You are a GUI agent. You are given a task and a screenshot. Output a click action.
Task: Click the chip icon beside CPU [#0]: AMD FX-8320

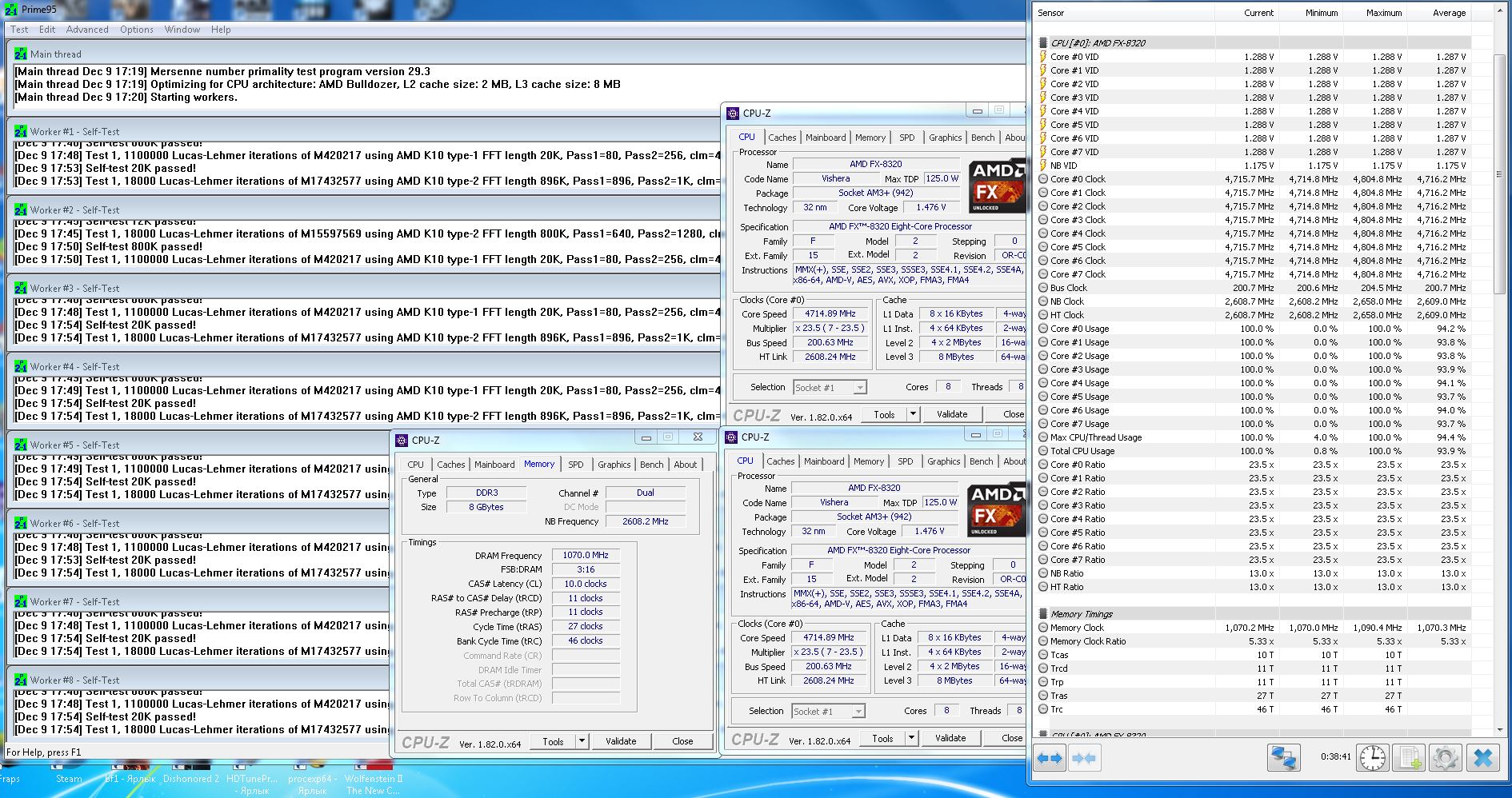pos(1043,43)
